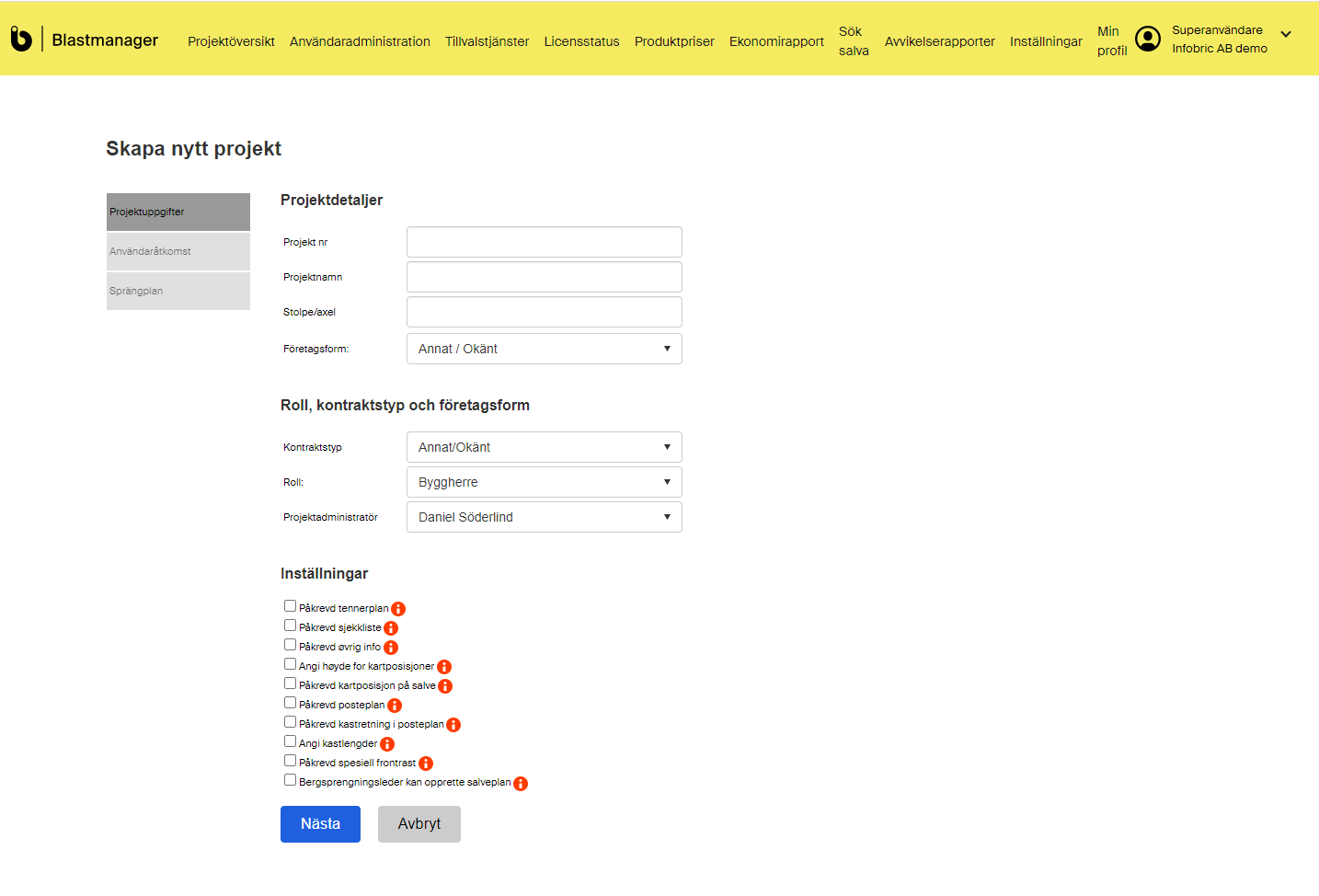Open Avvikelserapporter
Image resolution: width=1319 pixels, height=896 pixels.
[939, 41]
